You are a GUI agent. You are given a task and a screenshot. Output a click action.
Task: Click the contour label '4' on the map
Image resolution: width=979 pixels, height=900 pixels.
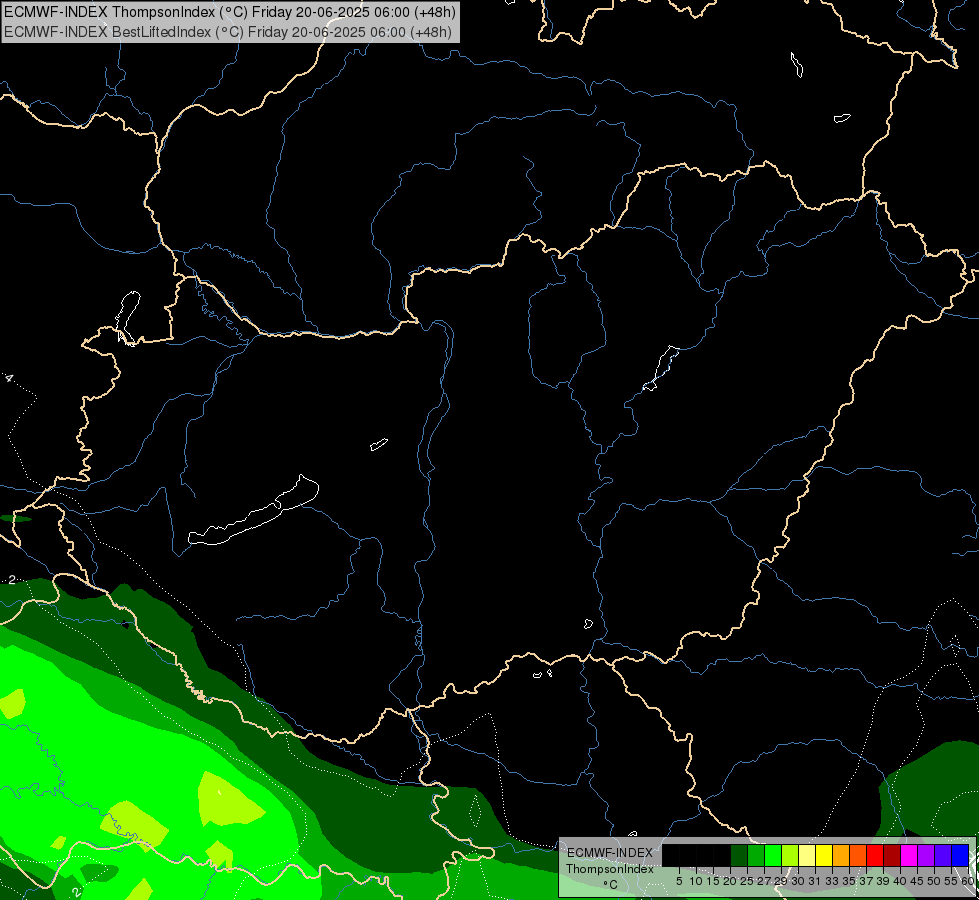(x=9, y=378)
